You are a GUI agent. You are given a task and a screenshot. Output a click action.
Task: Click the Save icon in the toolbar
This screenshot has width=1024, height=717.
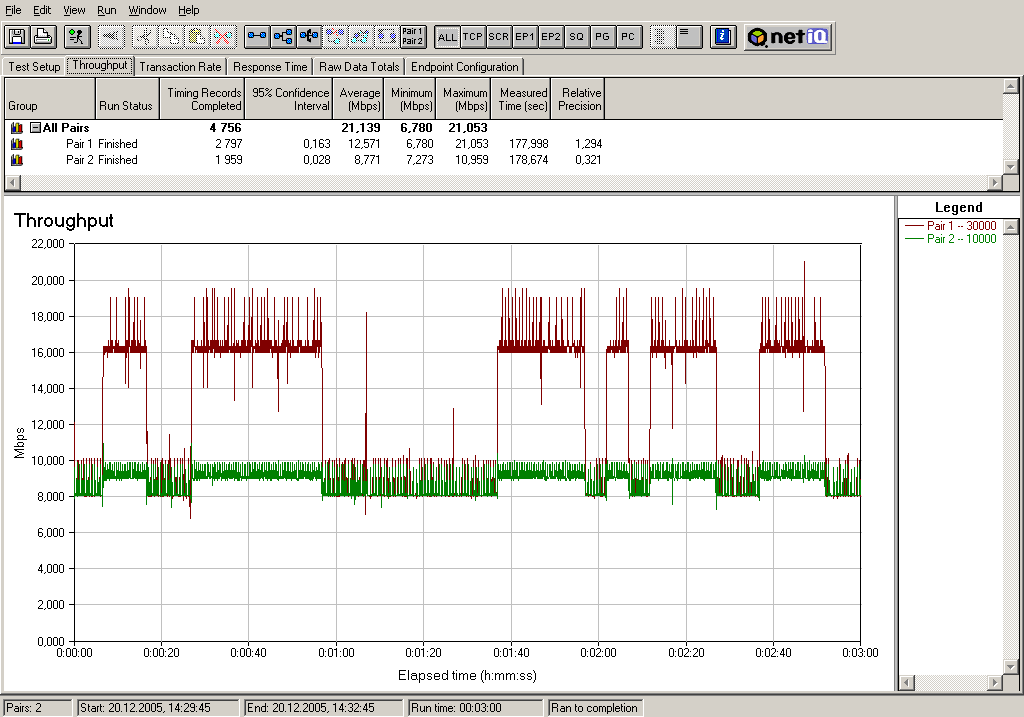tap(16, 37)
